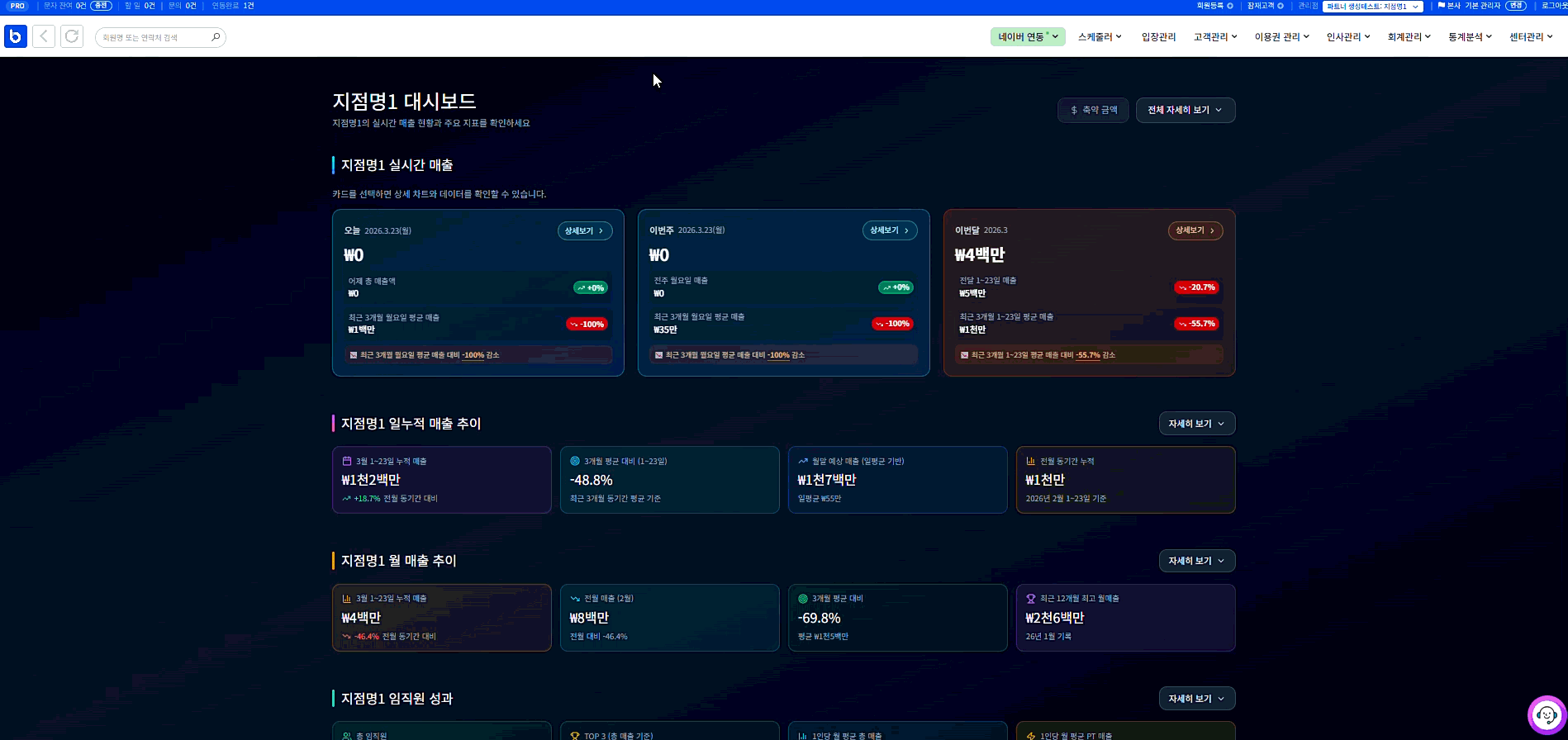Click trophy icon on 최근 12개월 최고 월매출 card

pos(1031,598)
